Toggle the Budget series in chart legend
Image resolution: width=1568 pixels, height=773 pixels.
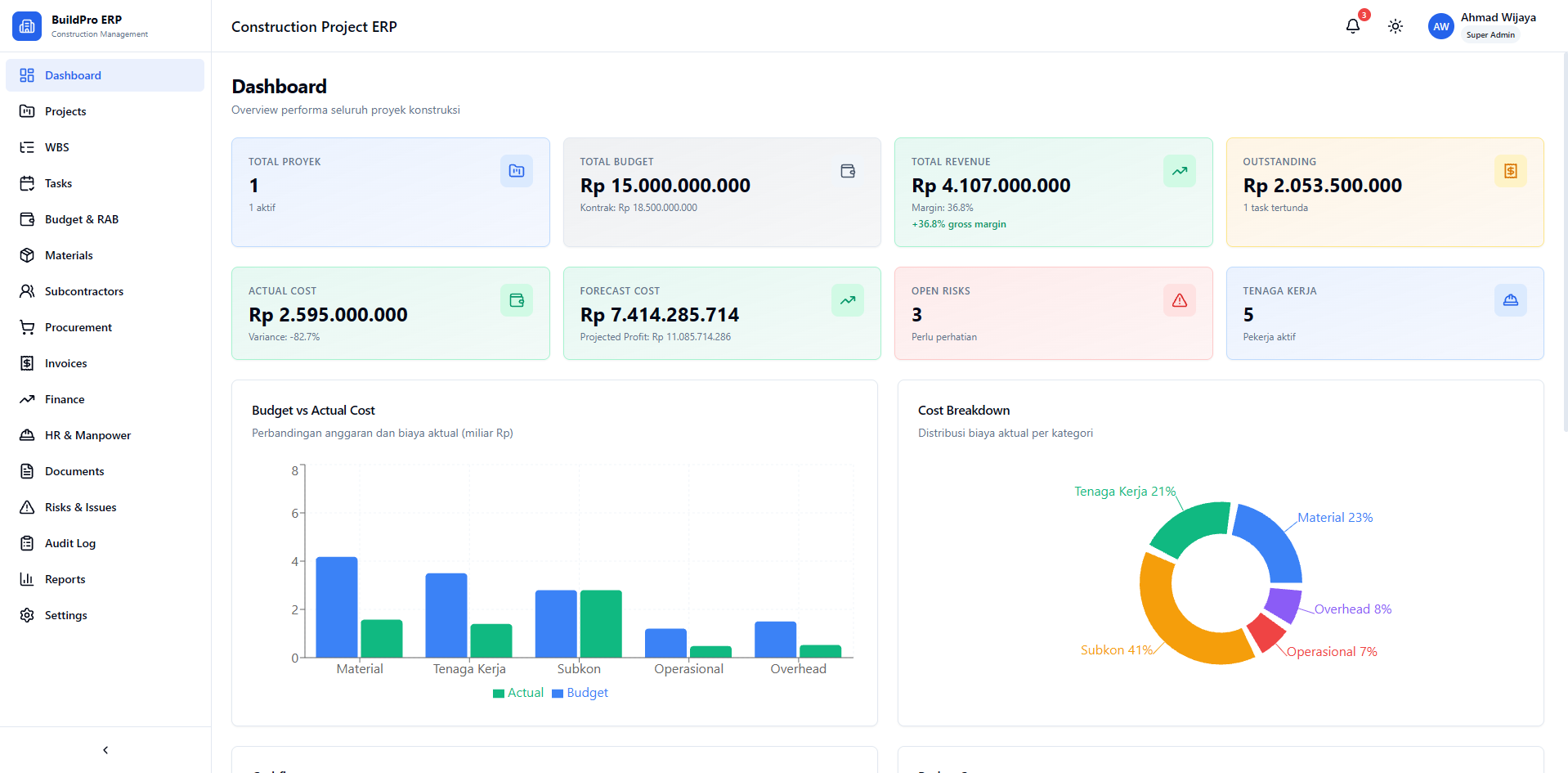tap(580, 693)
